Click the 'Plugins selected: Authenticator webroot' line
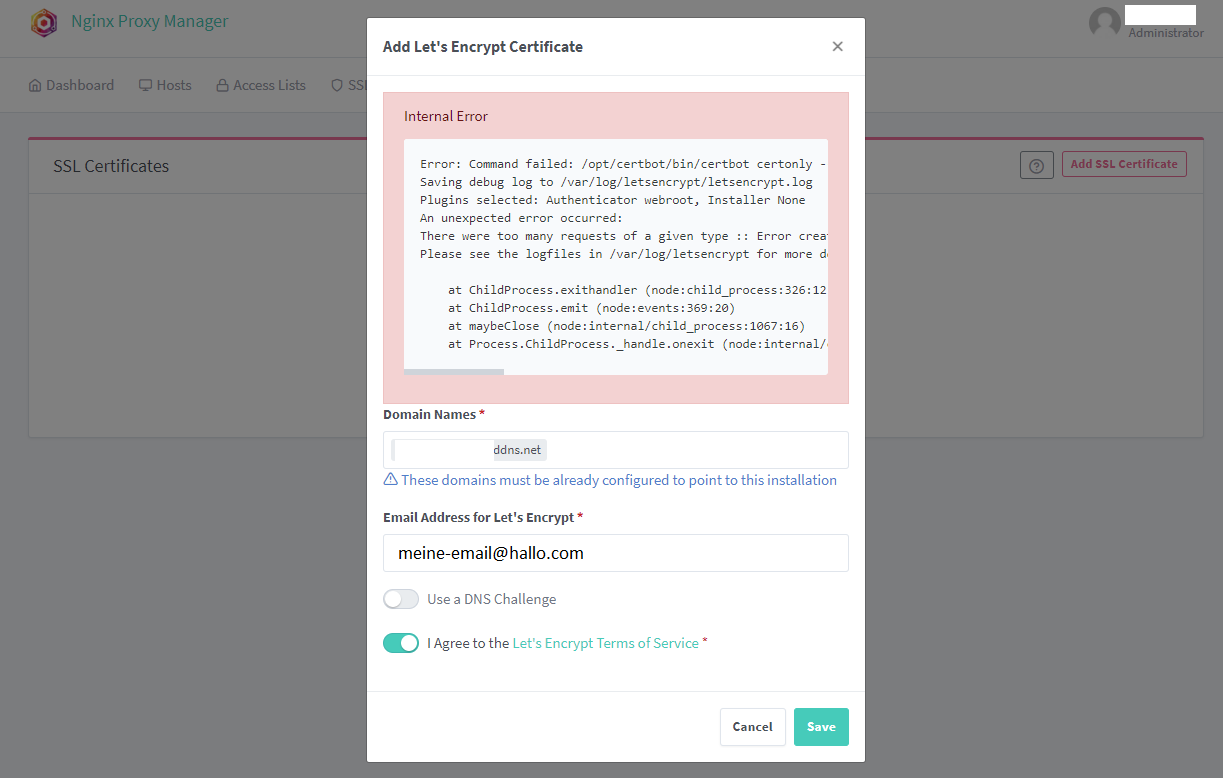Image resolution: width=1223 pixels, height=778 pixels. click(612, 200)
